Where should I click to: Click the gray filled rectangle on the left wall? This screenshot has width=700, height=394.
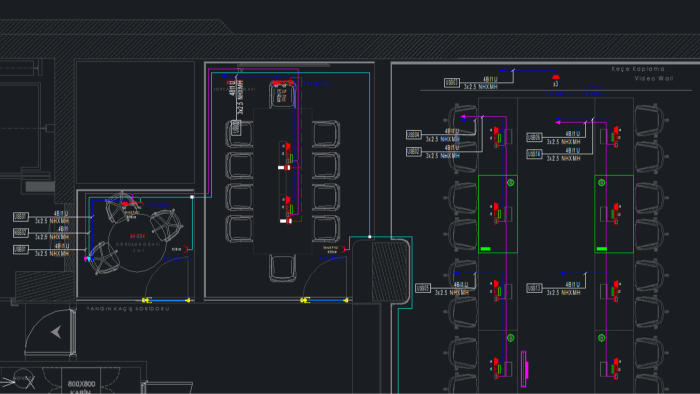[40, 187]
